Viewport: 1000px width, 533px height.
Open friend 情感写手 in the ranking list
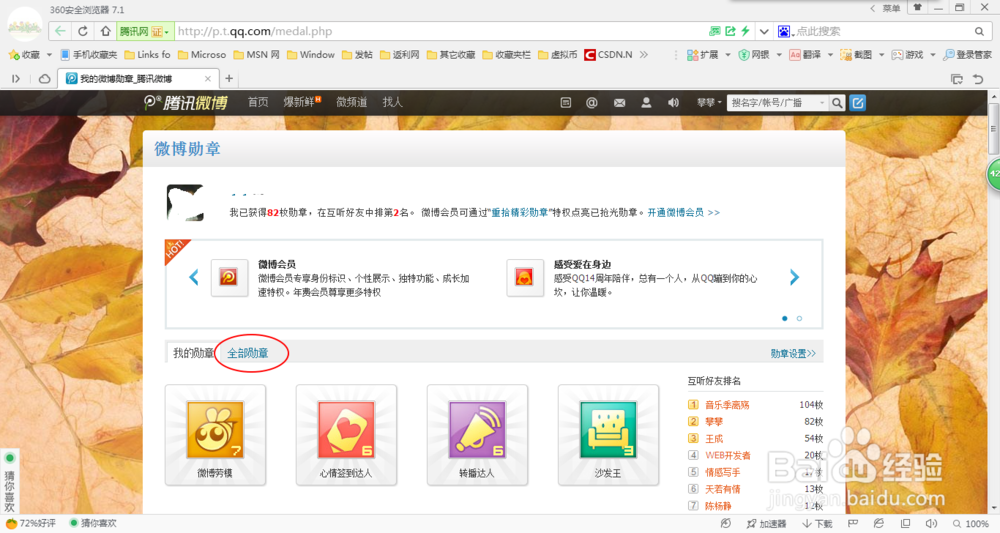[723, 472]
